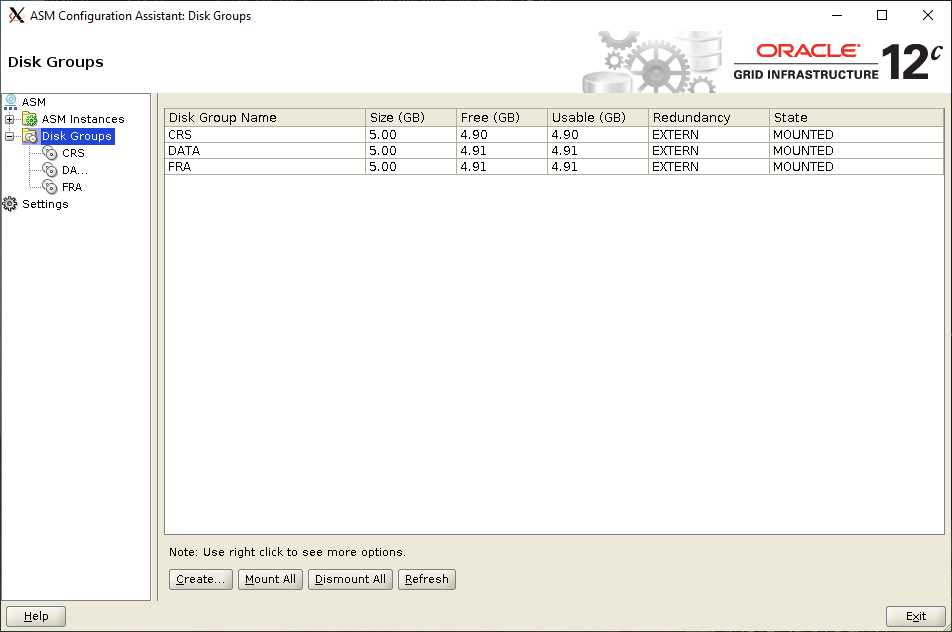Minimize the ASM Configuration Assistant window
The image size is (952, 632).
(x=837, y=15)
